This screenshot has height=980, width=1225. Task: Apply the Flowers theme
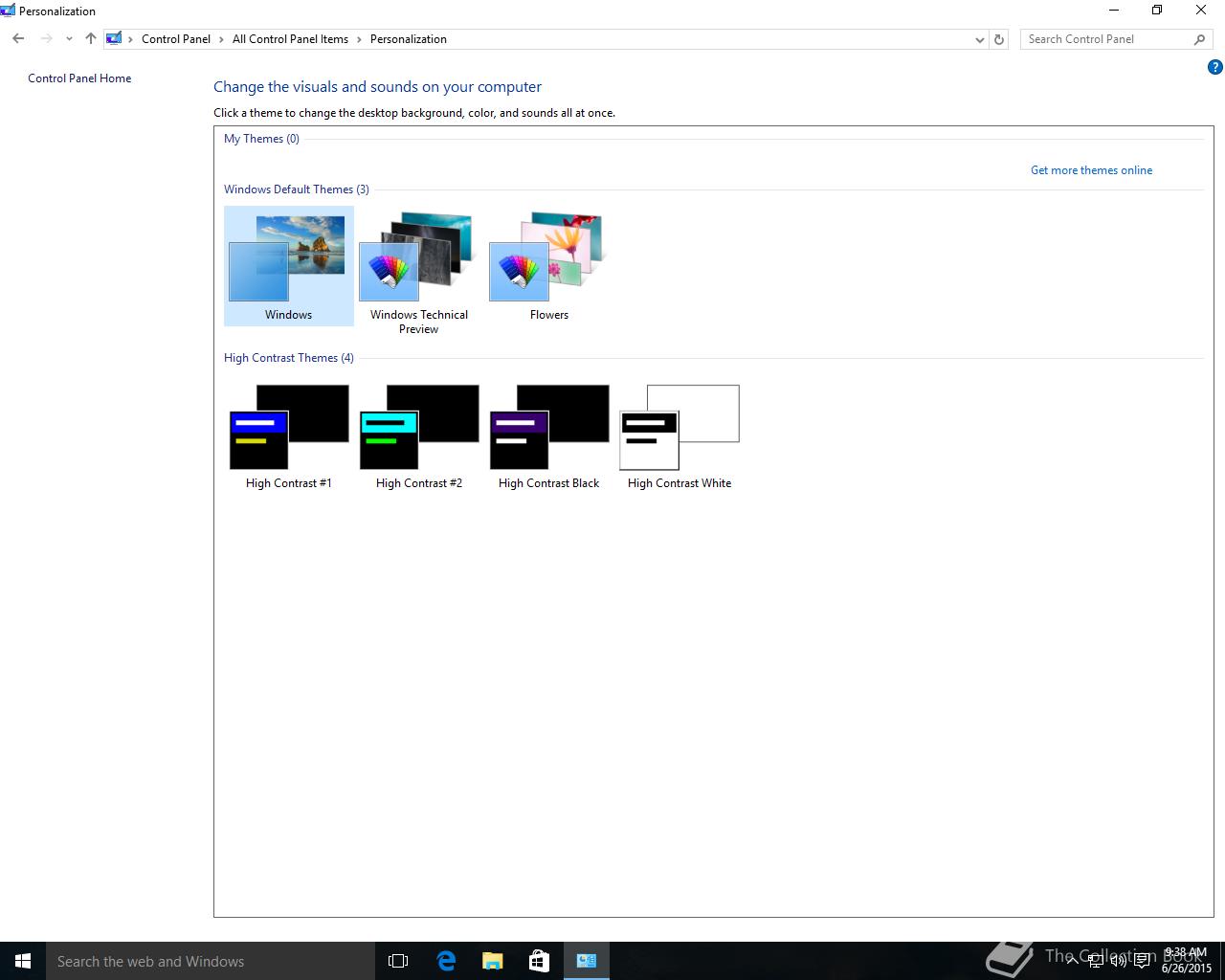click(x=548, y=267)
